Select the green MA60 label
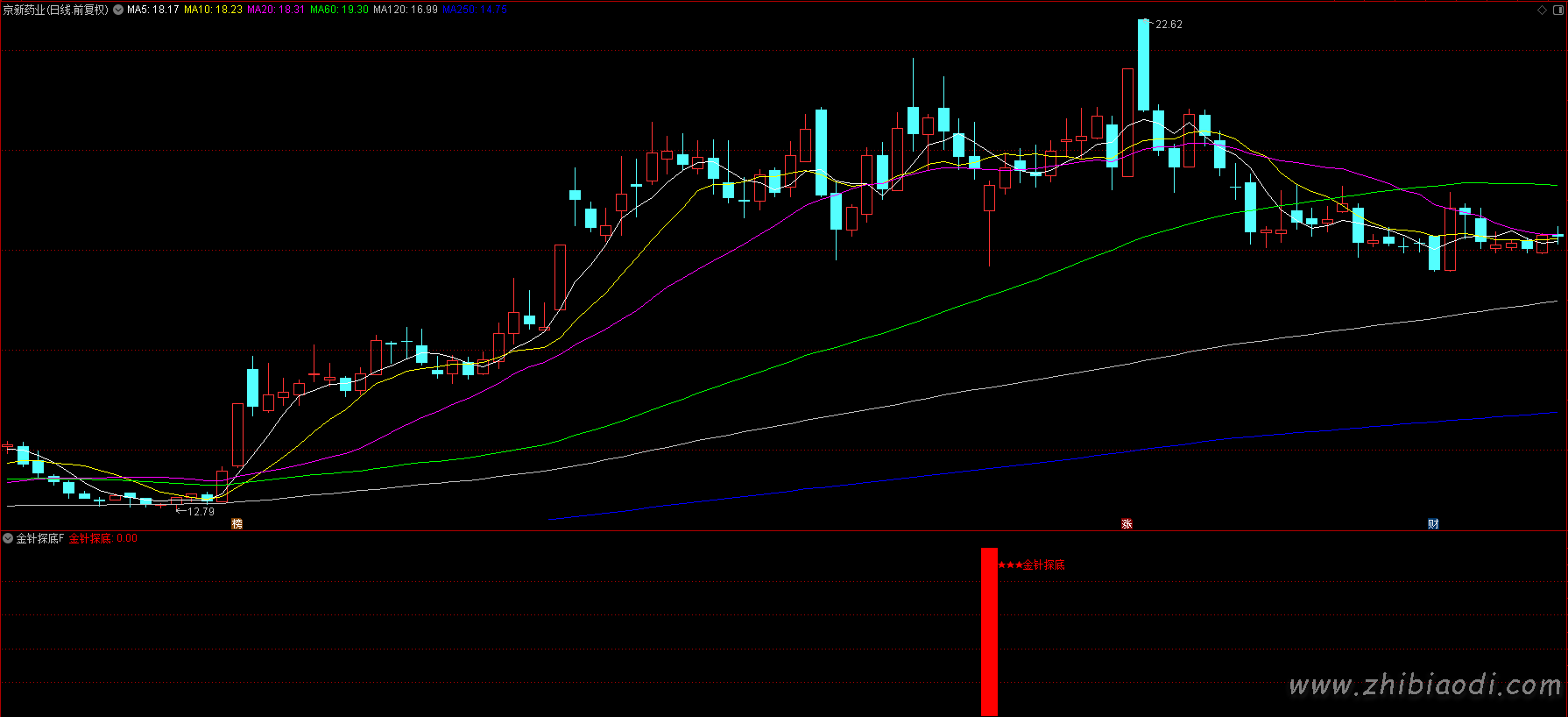Viewport: 1568px width, 717px height. pyautogui.click(x=339, y=10)
